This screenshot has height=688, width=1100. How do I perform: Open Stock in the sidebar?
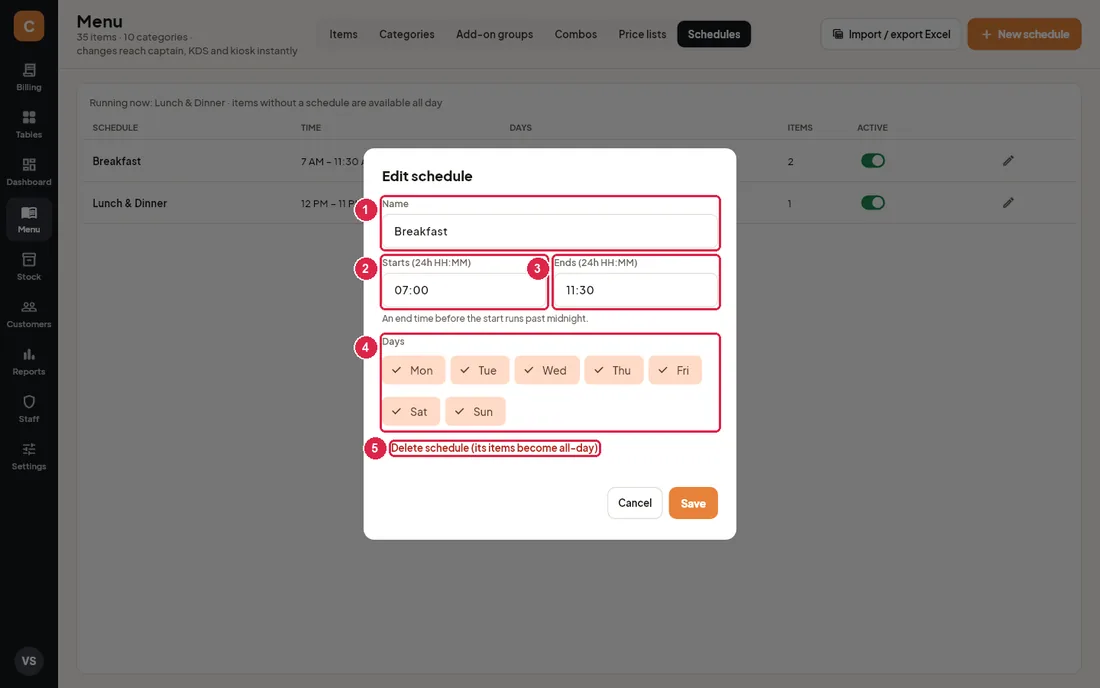(x=29, y=267)
